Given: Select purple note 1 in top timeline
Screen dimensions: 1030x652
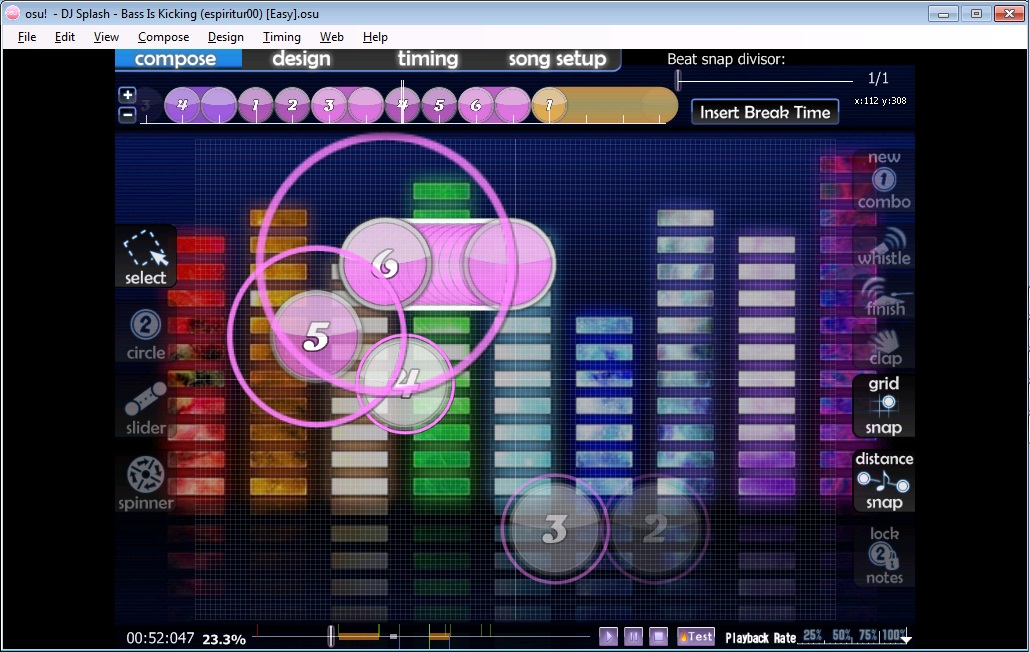Looking at the screenshot, I should coord(256,105).
